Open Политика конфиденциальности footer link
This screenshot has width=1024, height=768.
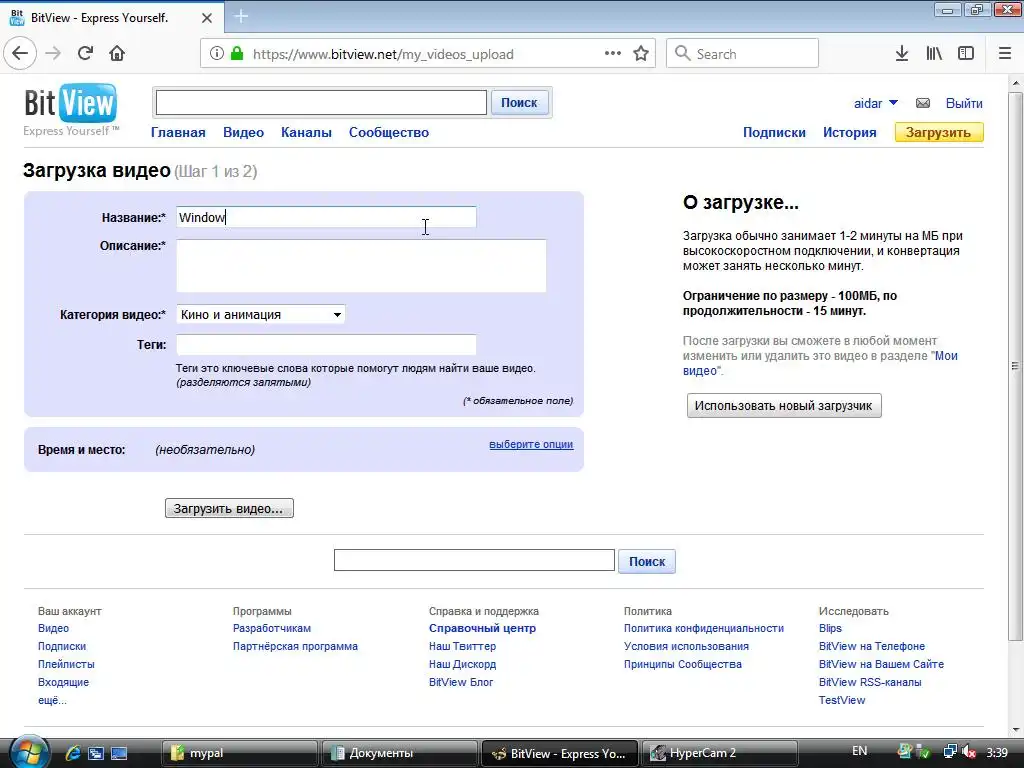(x=703, y=628)
